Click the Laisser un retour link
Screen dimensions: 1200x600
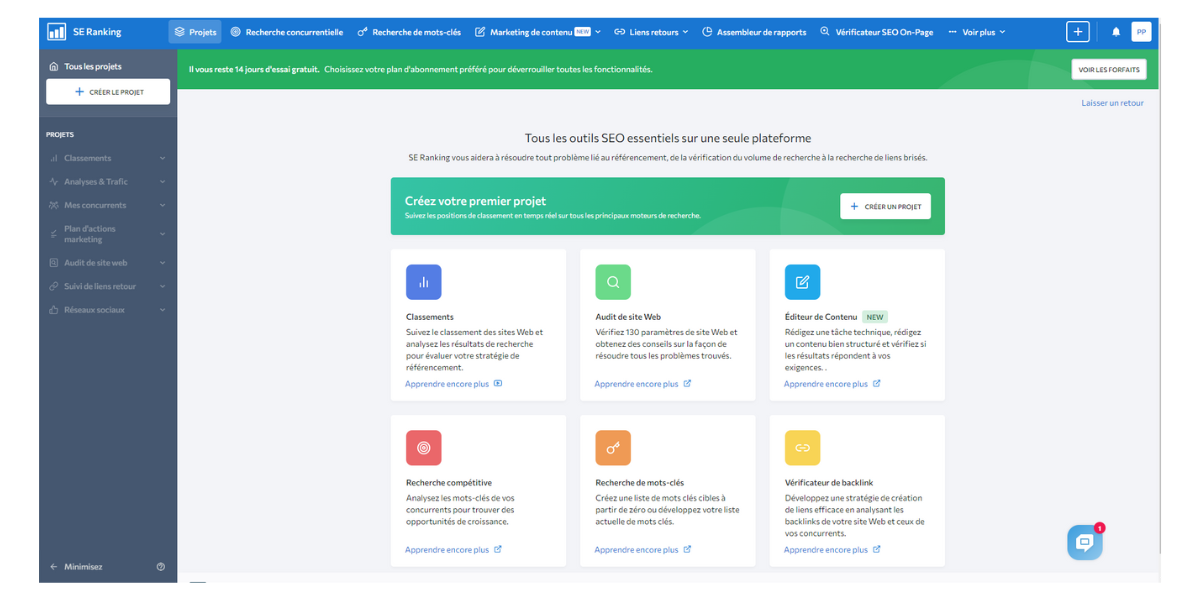(x=1112, y=103)
